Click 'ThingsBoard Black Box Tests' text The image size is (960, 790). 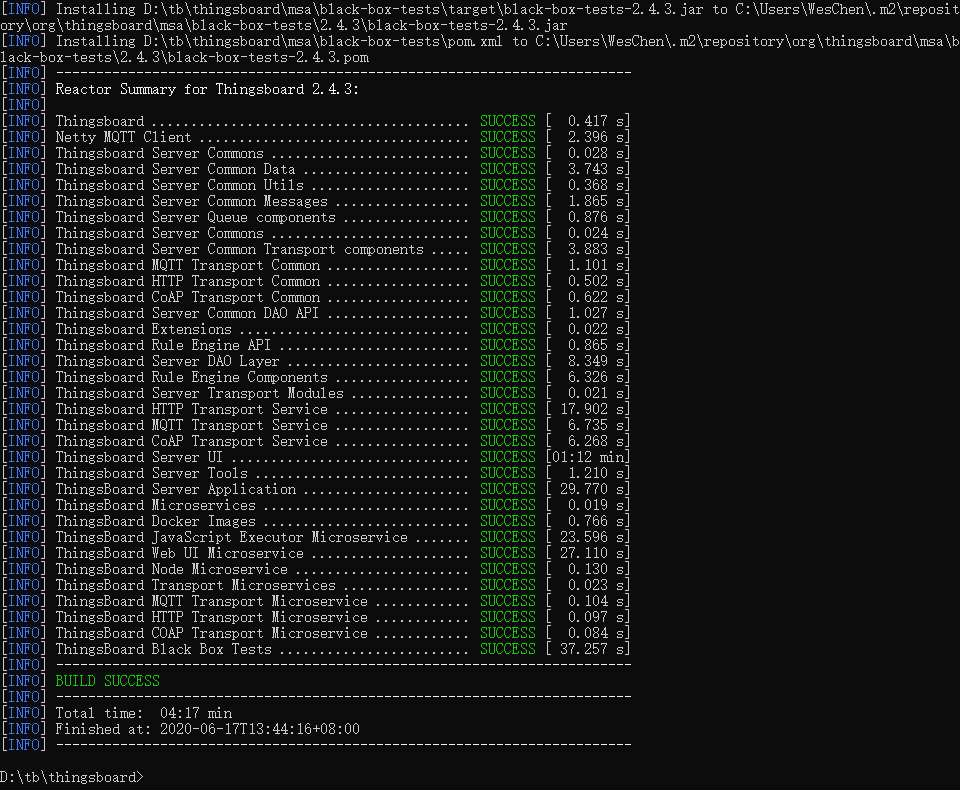[x=163, y=649]
